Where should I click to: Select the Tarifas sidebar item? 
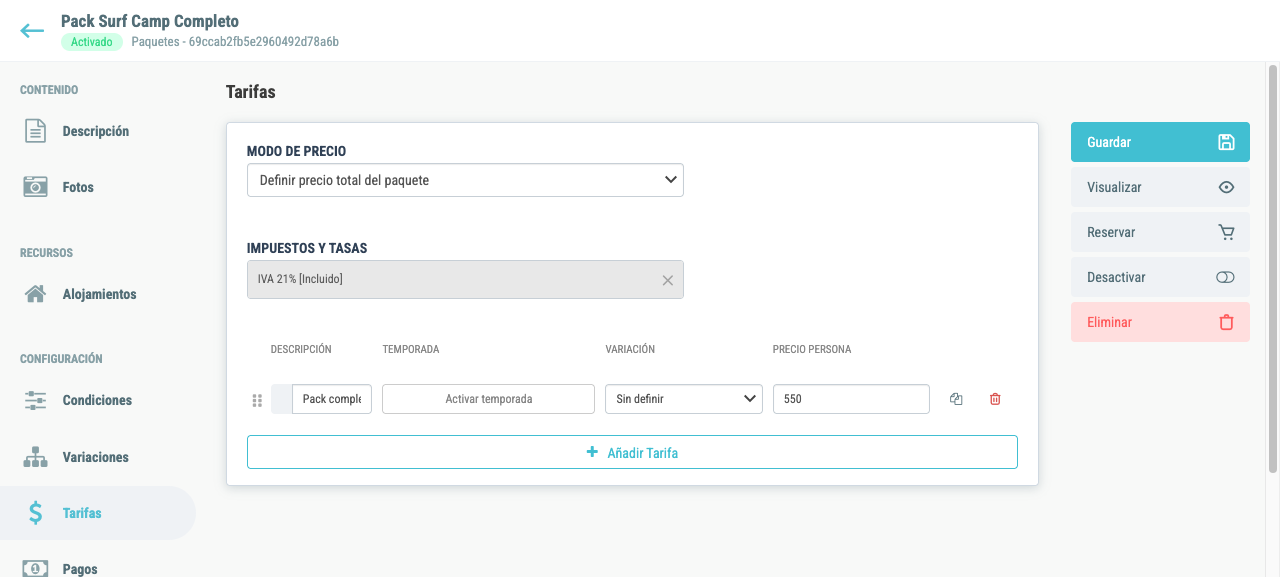pos(98,513)
